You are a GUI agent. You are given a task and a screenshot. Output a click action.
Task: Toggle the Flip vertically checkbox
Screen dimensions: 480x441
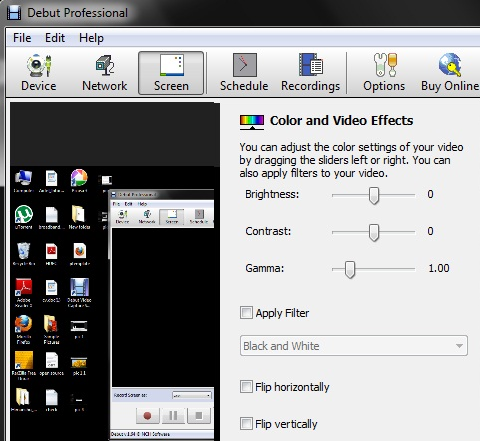pyautogui.click(x=246, y=424)
